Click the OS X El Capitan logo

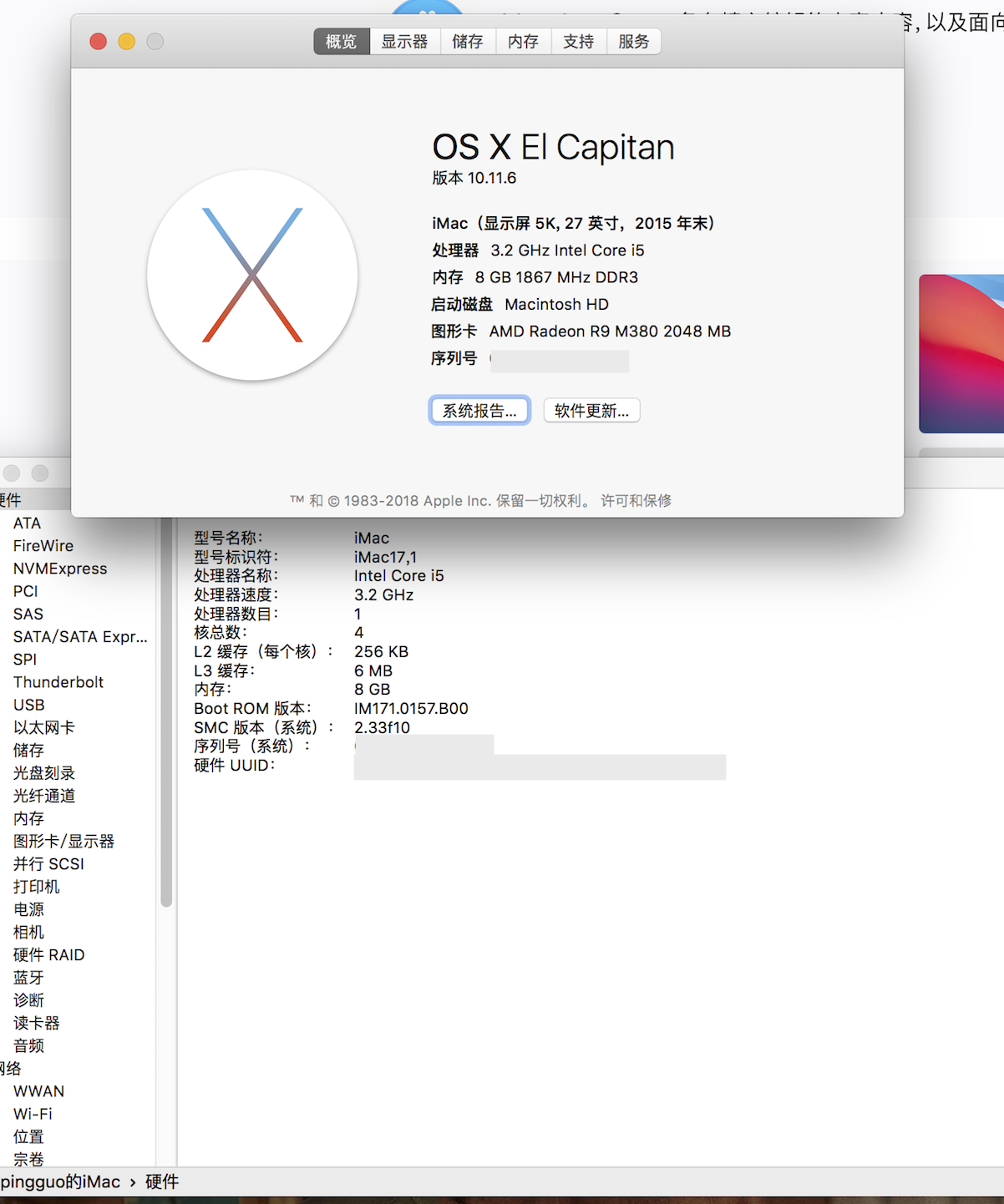(252, 276)
